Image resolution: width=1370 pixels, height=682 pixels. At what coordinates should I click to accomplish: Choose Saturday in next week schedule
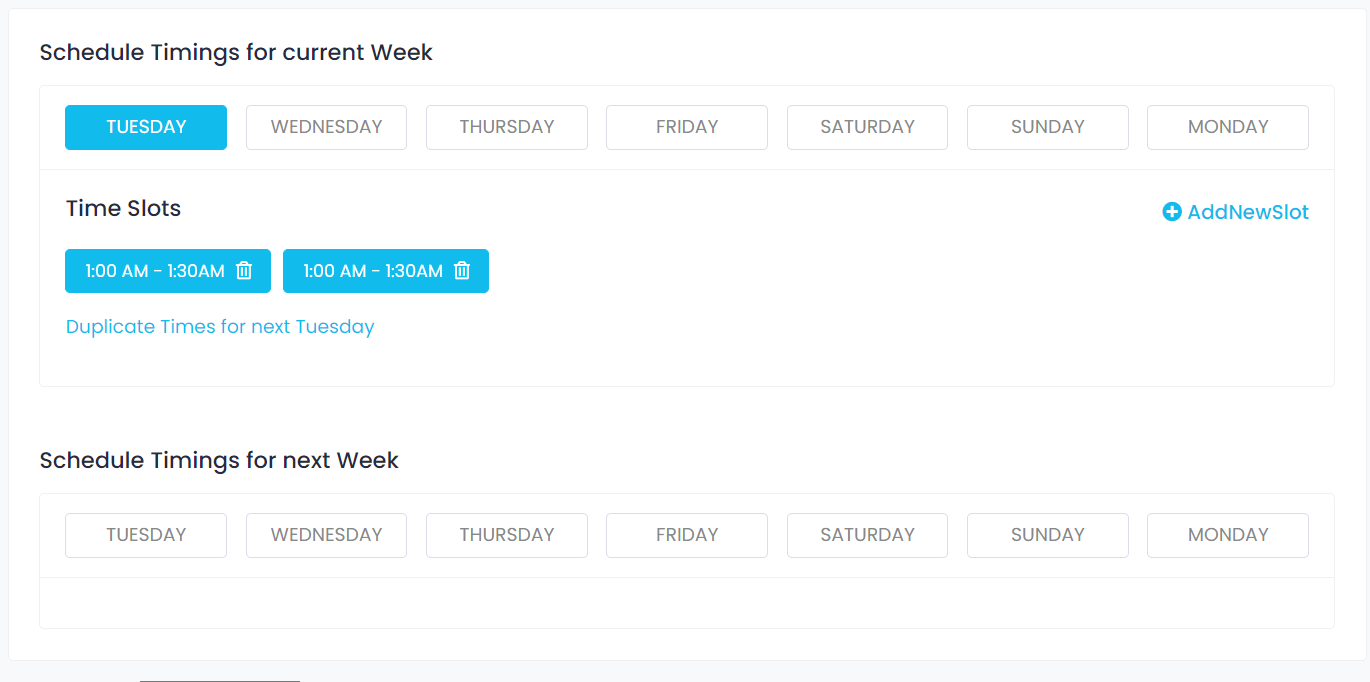coord(867,535)
